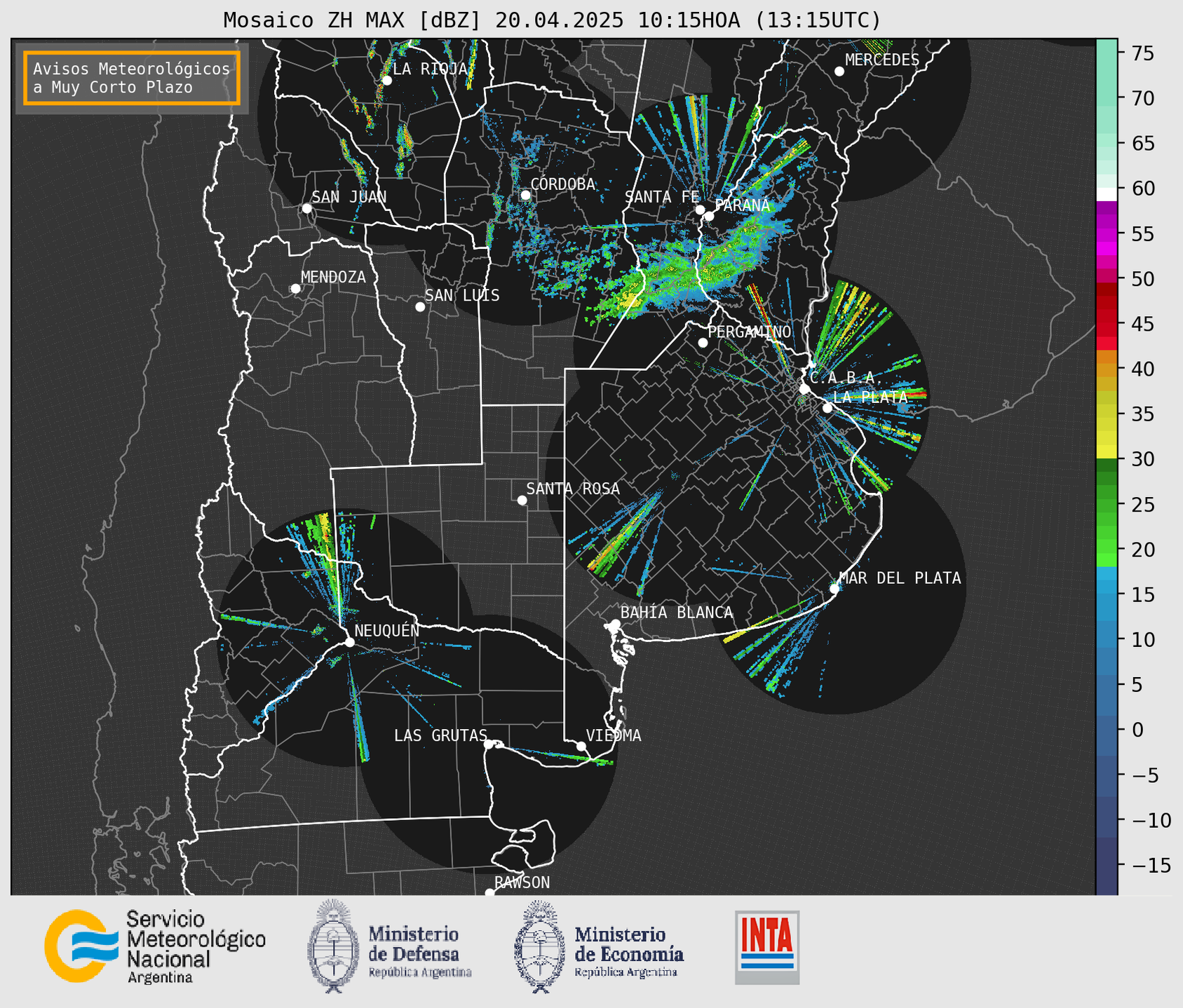Select the C.A.B.A. city marker
This screenshot has width=1183, height=1008.
coord(805,389)
